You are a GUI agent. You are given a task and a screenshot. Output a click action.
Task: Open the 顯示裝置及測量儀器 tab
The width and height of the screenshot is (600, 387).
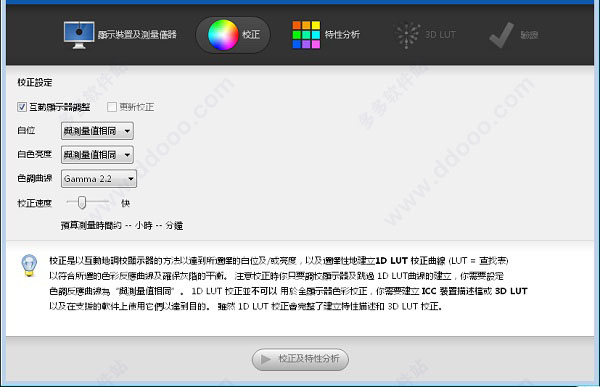pos(120,35)
